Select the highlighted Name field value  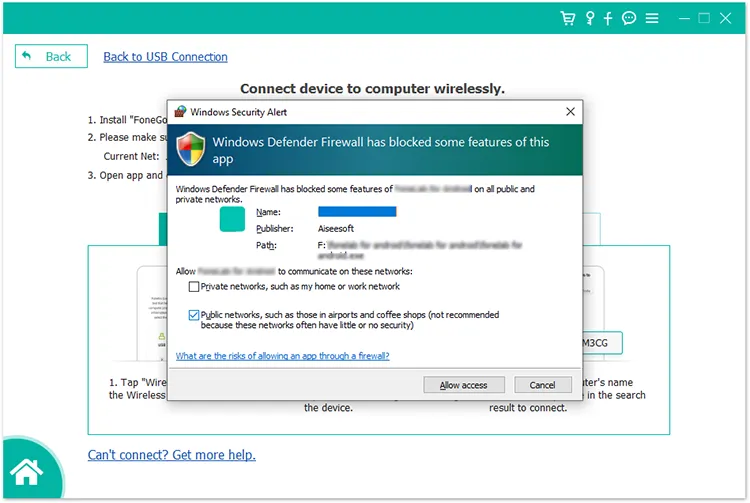point(357,212)
